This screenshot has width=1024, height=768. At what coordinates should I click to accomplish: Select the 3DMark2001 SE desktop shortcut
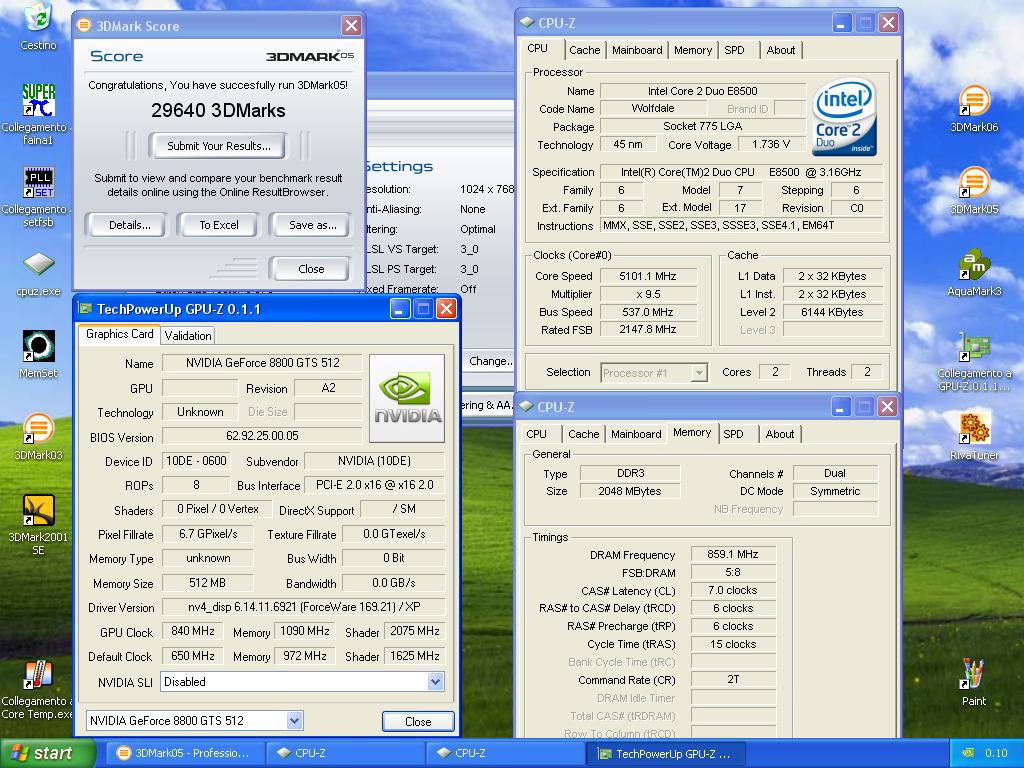[x=38, y=524]
